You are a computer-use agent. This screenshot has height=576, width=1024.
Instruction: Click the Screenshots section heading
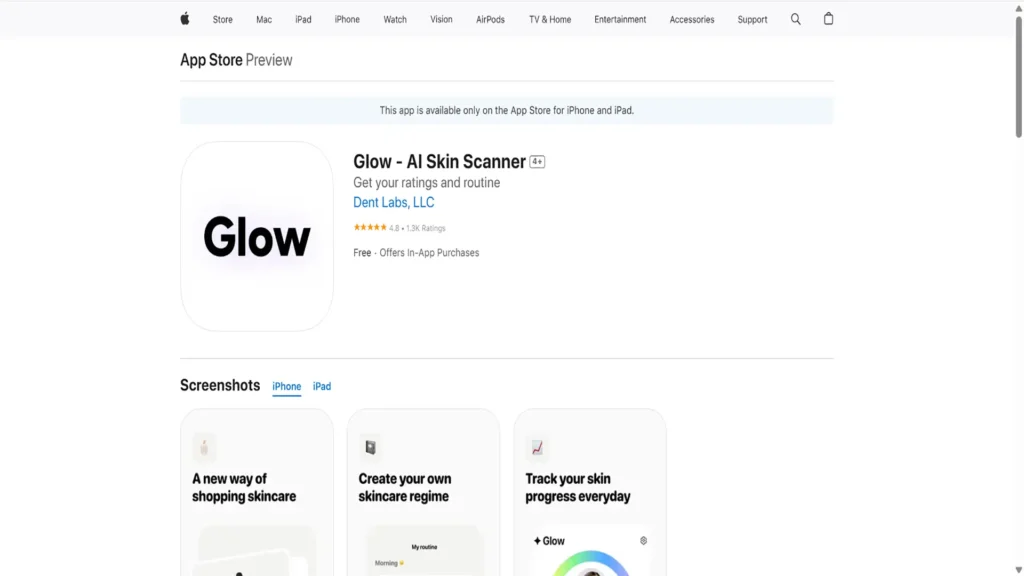[x=220, y=385]
